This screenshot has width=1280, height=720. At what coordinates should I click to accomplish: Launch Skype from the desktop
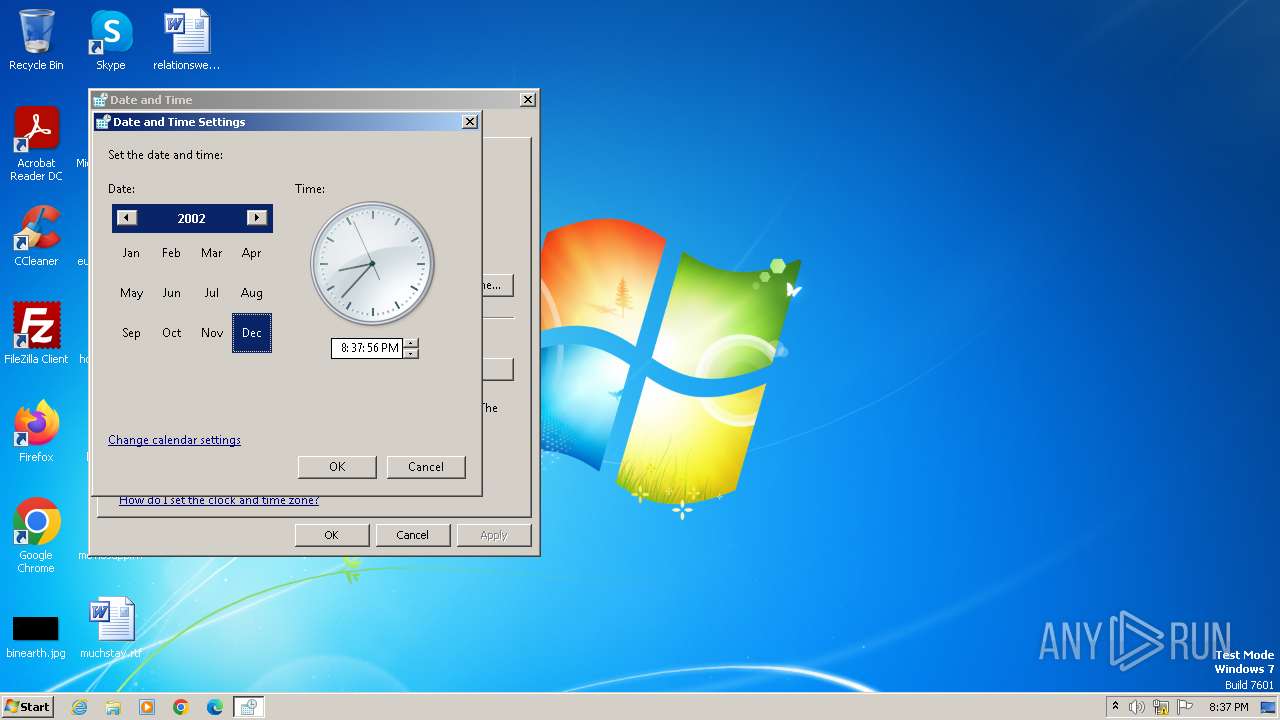click(111, 40)
